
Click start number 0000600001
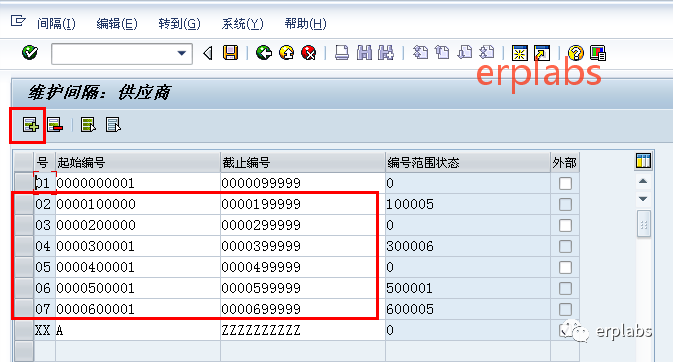(x=96, y=309)
